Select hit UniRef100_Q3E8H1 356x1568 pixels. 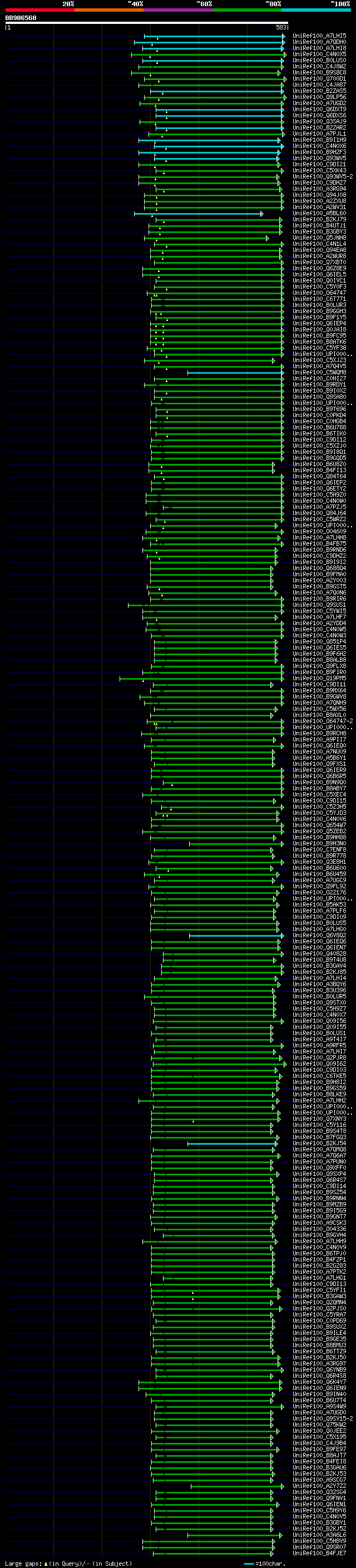coord(319,862)
